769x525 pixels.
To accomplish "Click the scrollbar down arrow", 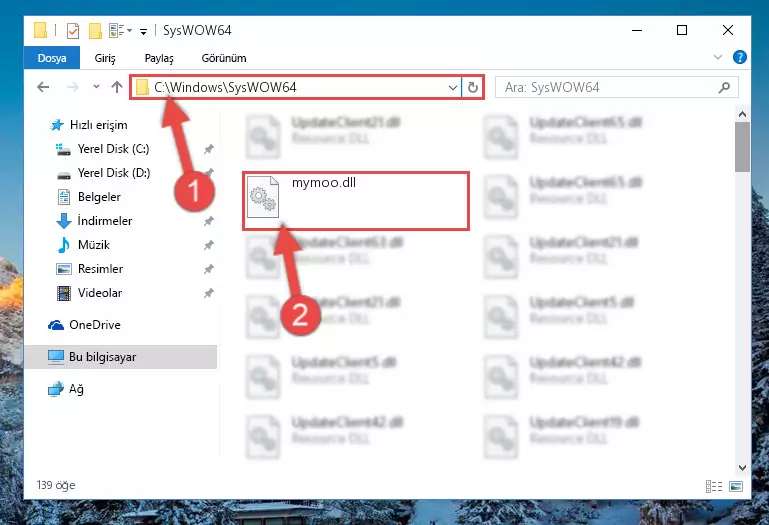I will 742,468.
